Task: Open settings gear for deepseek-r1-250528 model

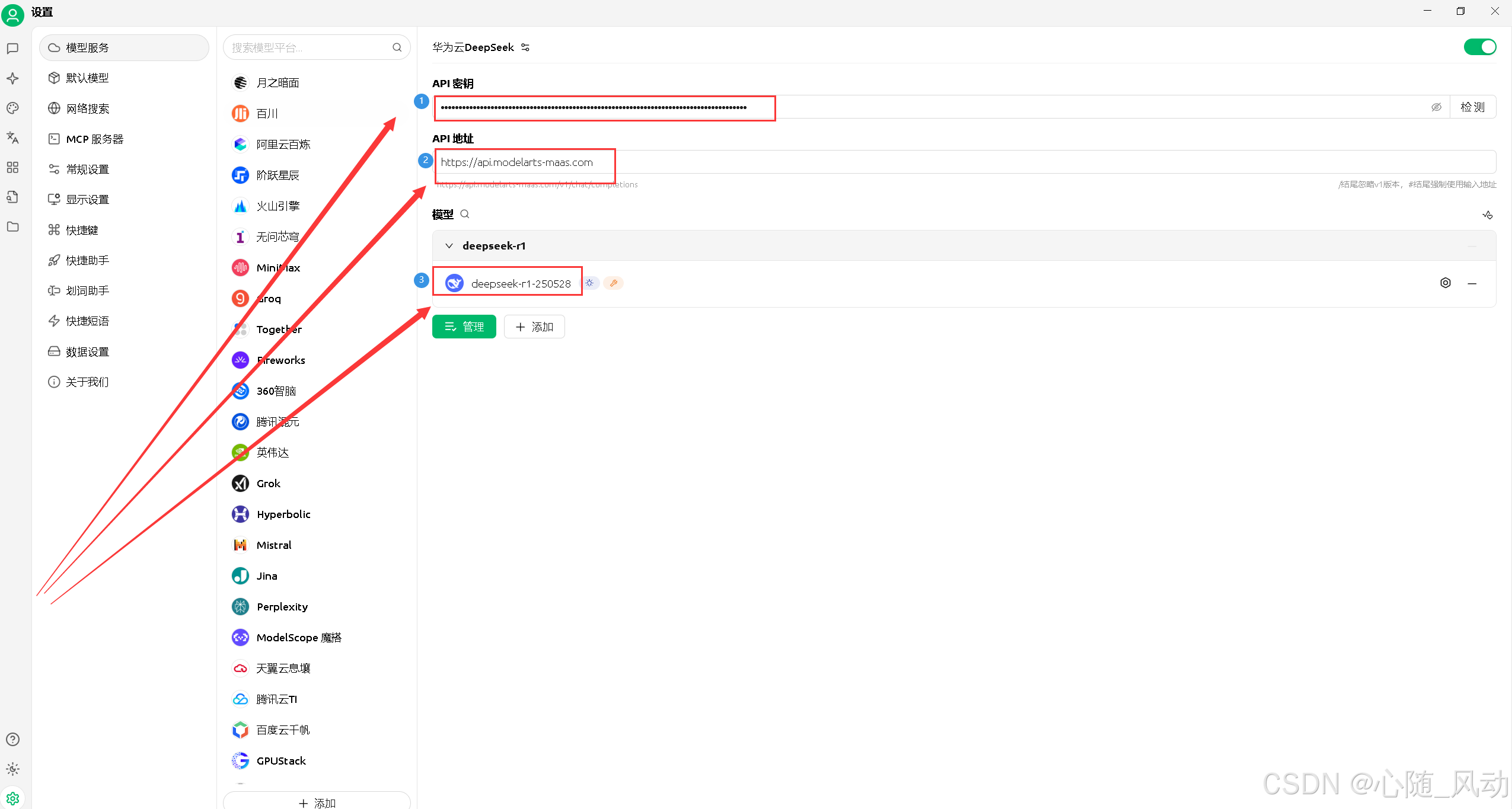Action: coord(1445,283)
